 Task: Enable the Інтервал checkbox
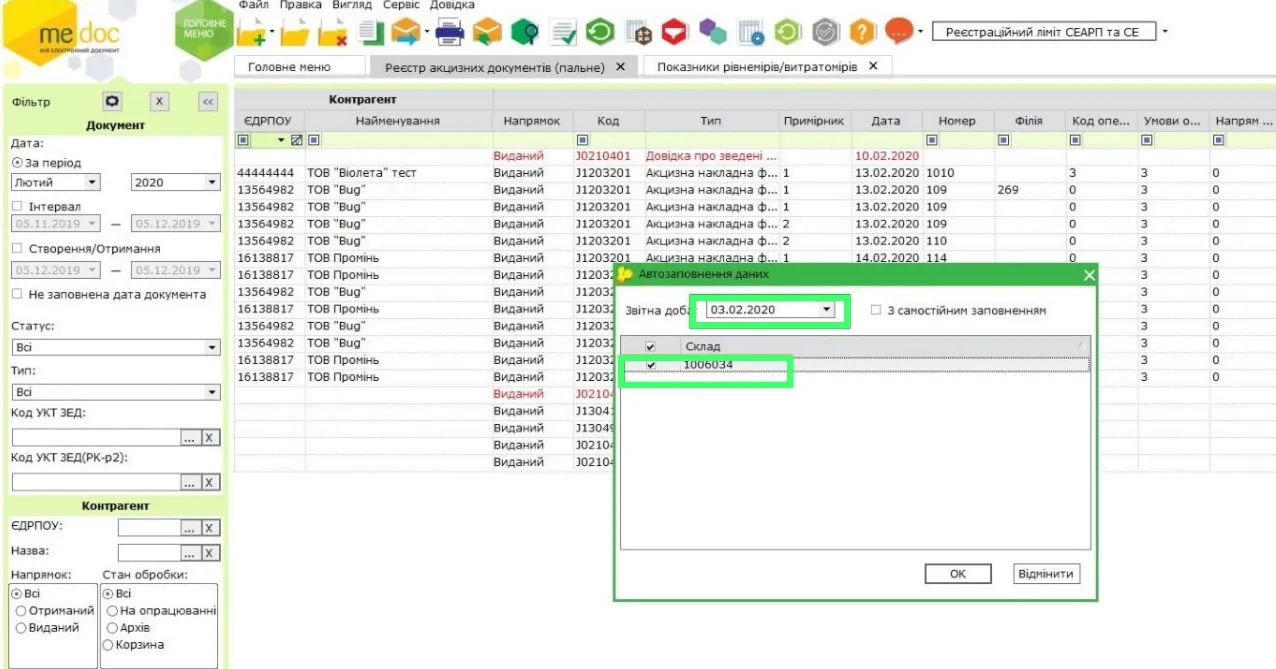[16, 205]
